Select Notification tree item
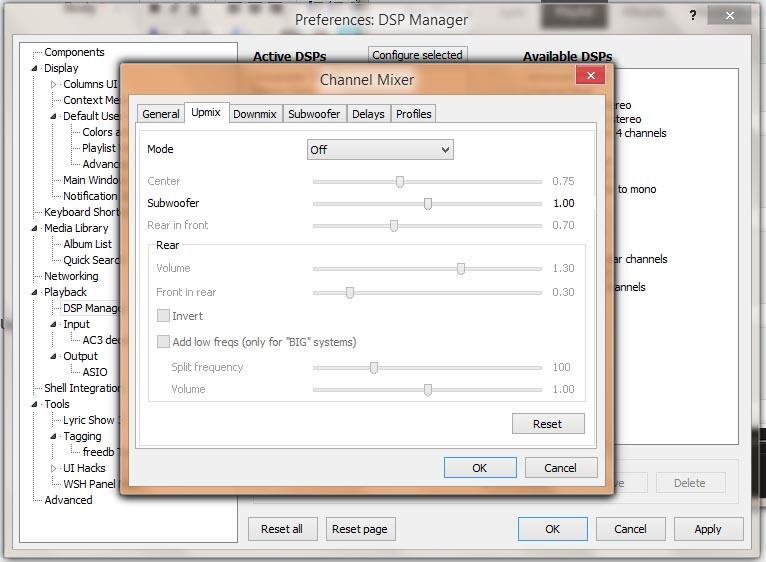Screen dimensions: 766x562 (x=91, y=196)
